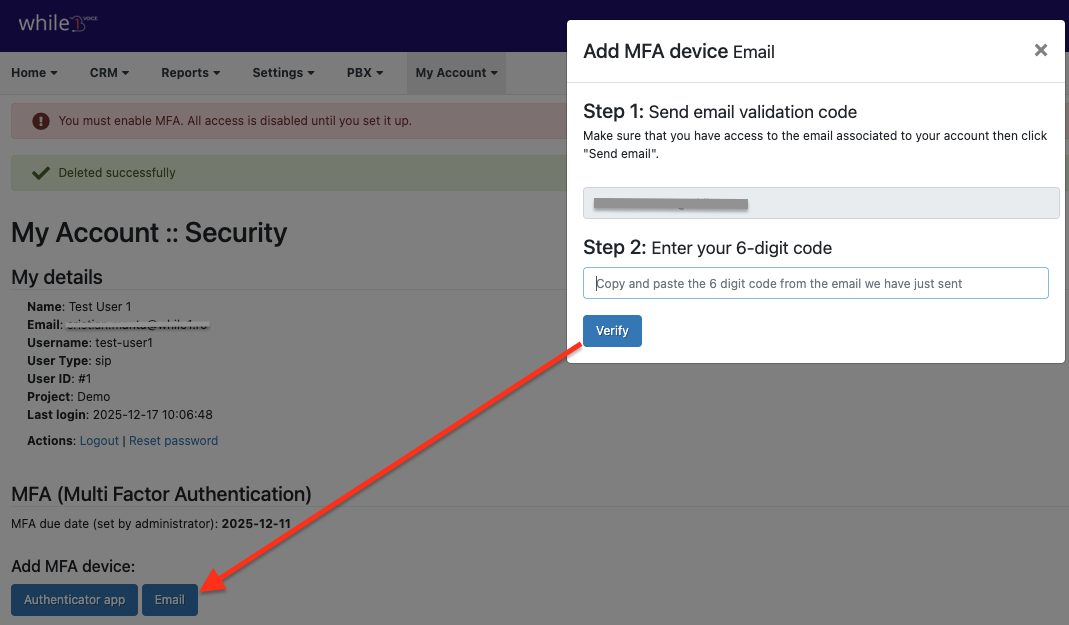Close the Add MFA device dialog

tap(1040, 50)
